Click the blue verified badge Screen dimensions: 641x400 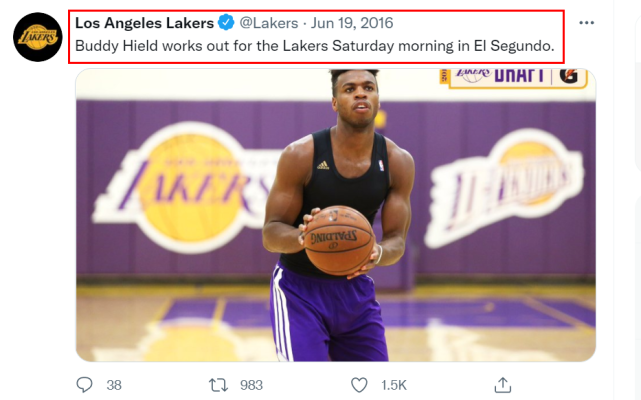226,23
